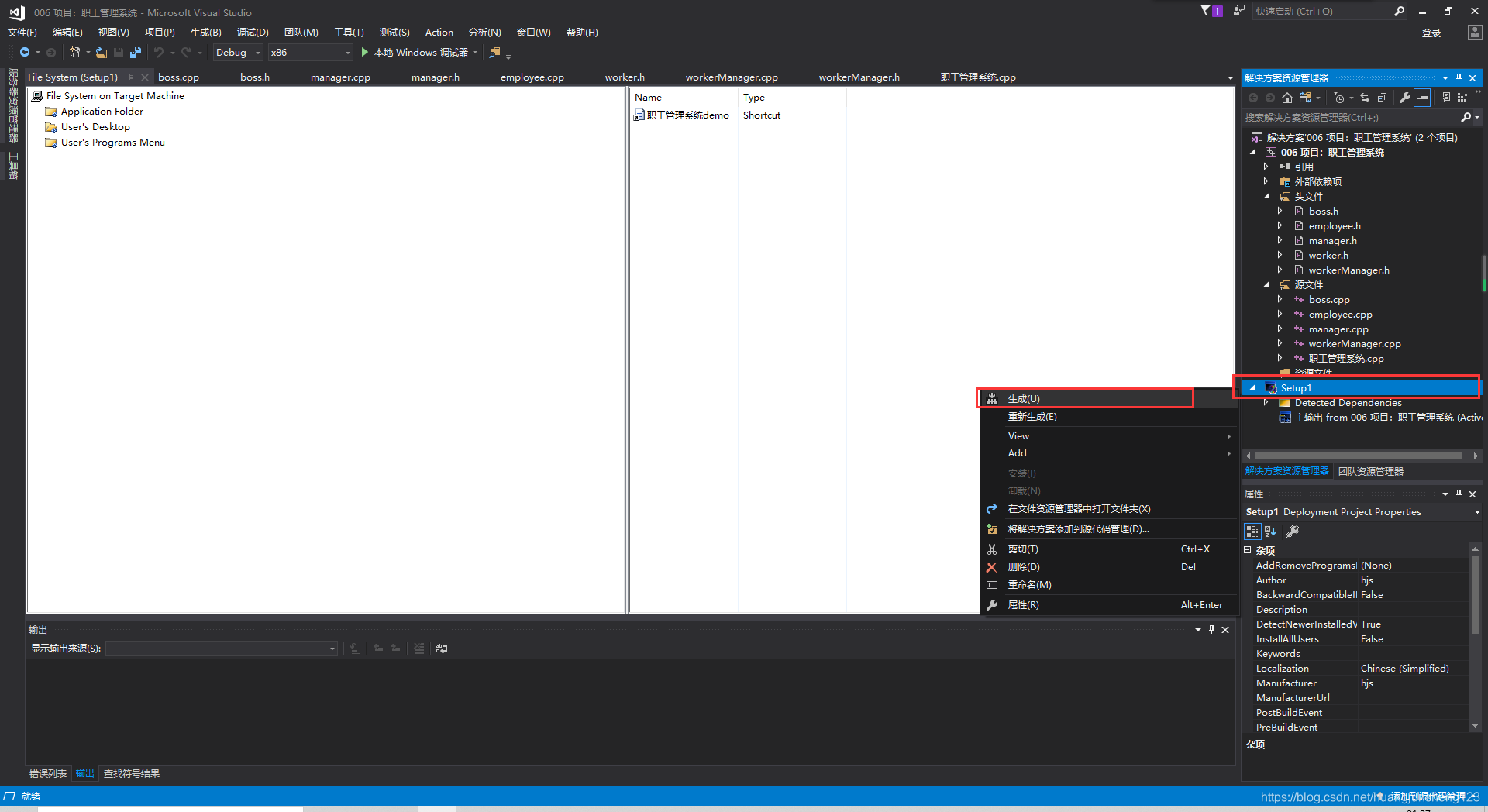Click the New Project toolbar icon
The height and width of the screenshot is (812, 1488).
75,53
